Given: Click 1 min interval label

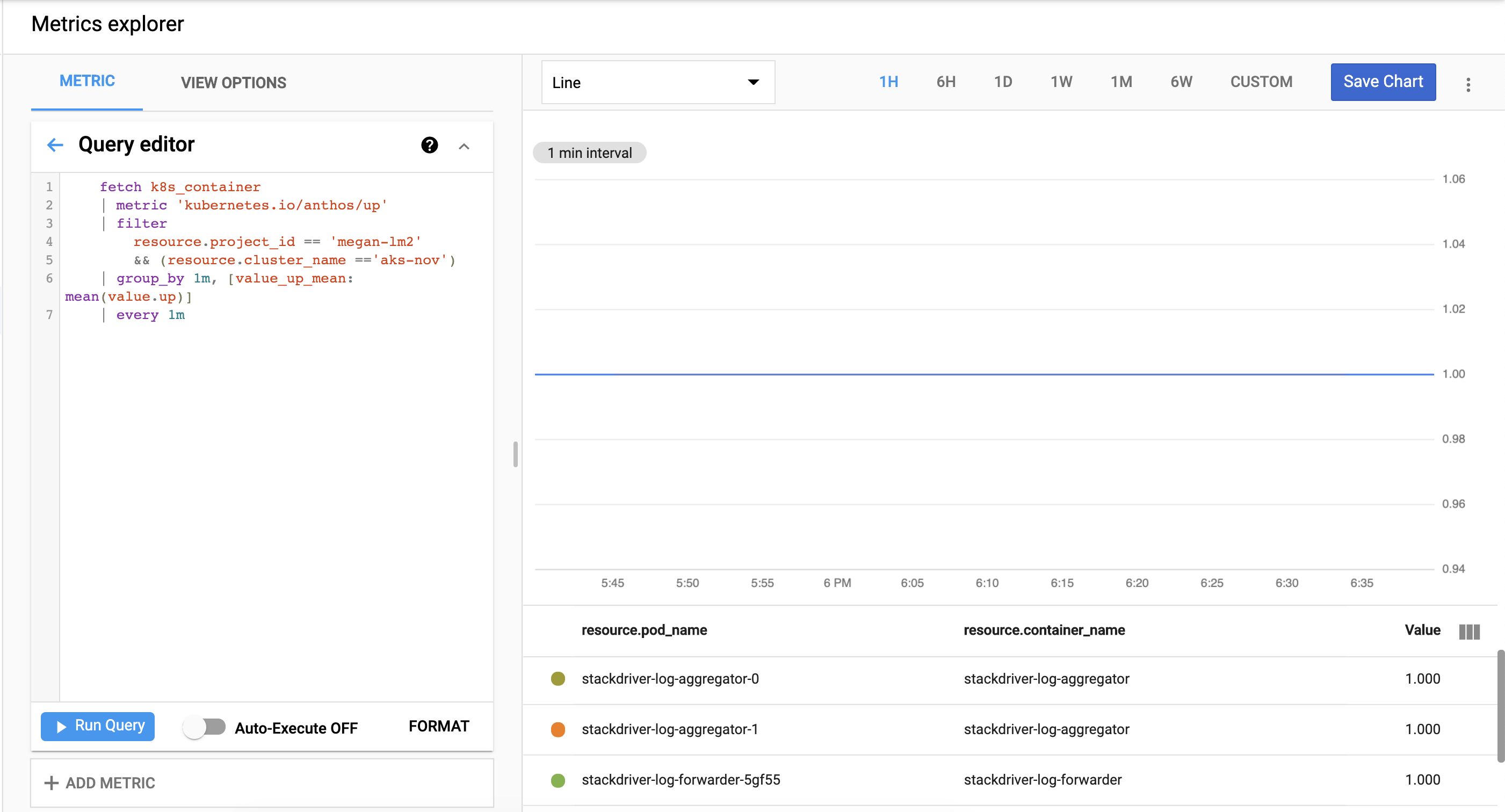Looking at the screenshot, I should (x=590, y=152).
